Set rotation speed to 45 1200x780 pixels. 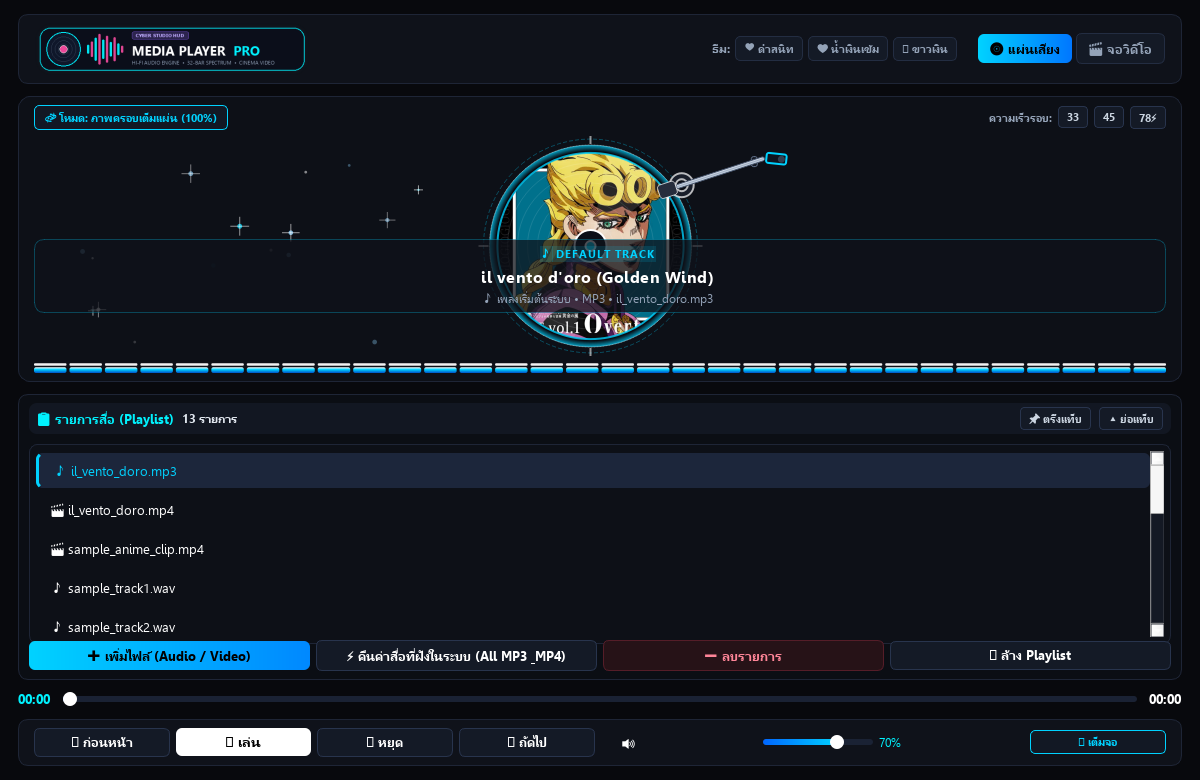[x=1109, y=118]
